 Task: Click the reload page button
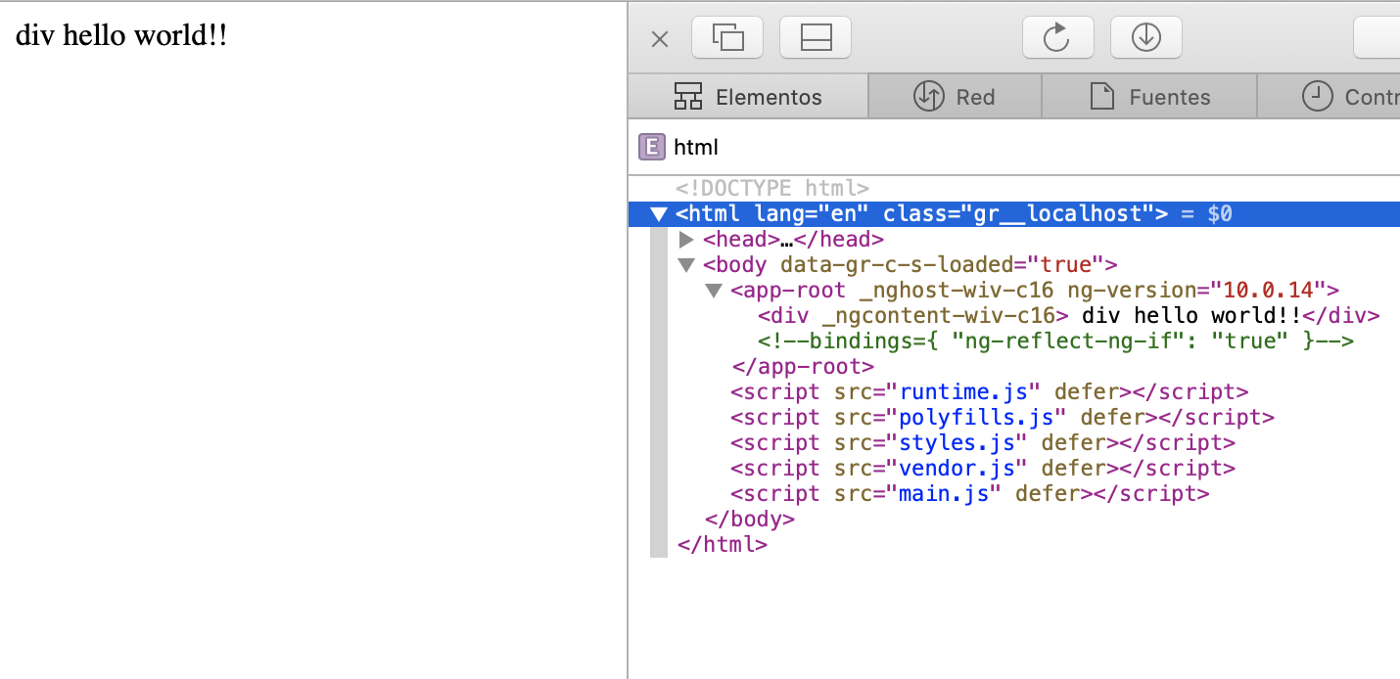[x=1057, y=38]
